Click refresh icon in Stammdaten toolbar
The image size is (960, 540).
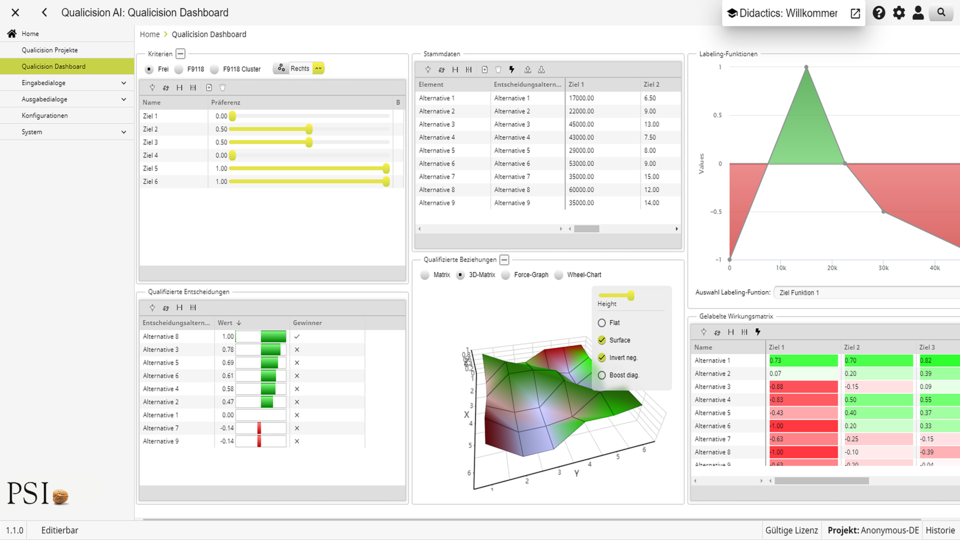point(441,70)
